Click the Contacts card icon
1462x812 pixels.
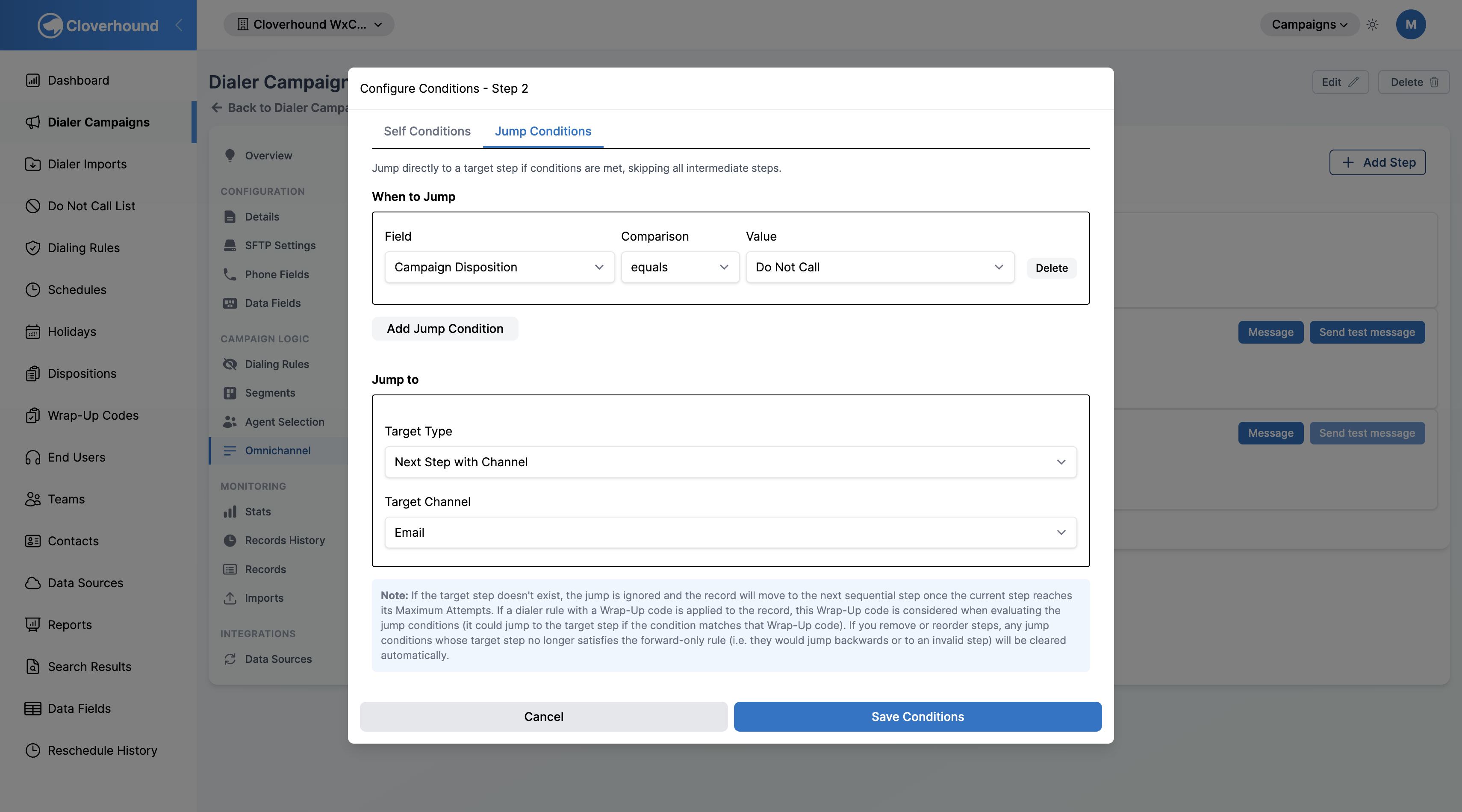[33, 541]
